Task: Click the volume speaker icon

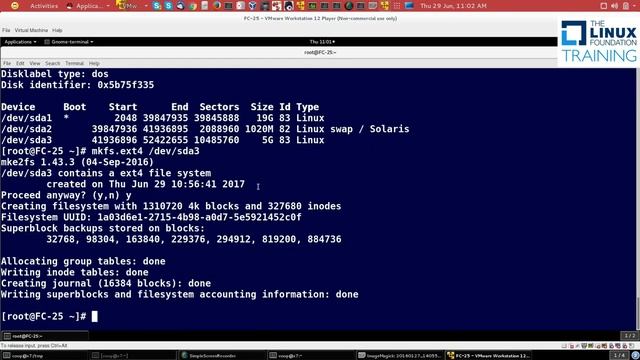Action: coord(615,6)
